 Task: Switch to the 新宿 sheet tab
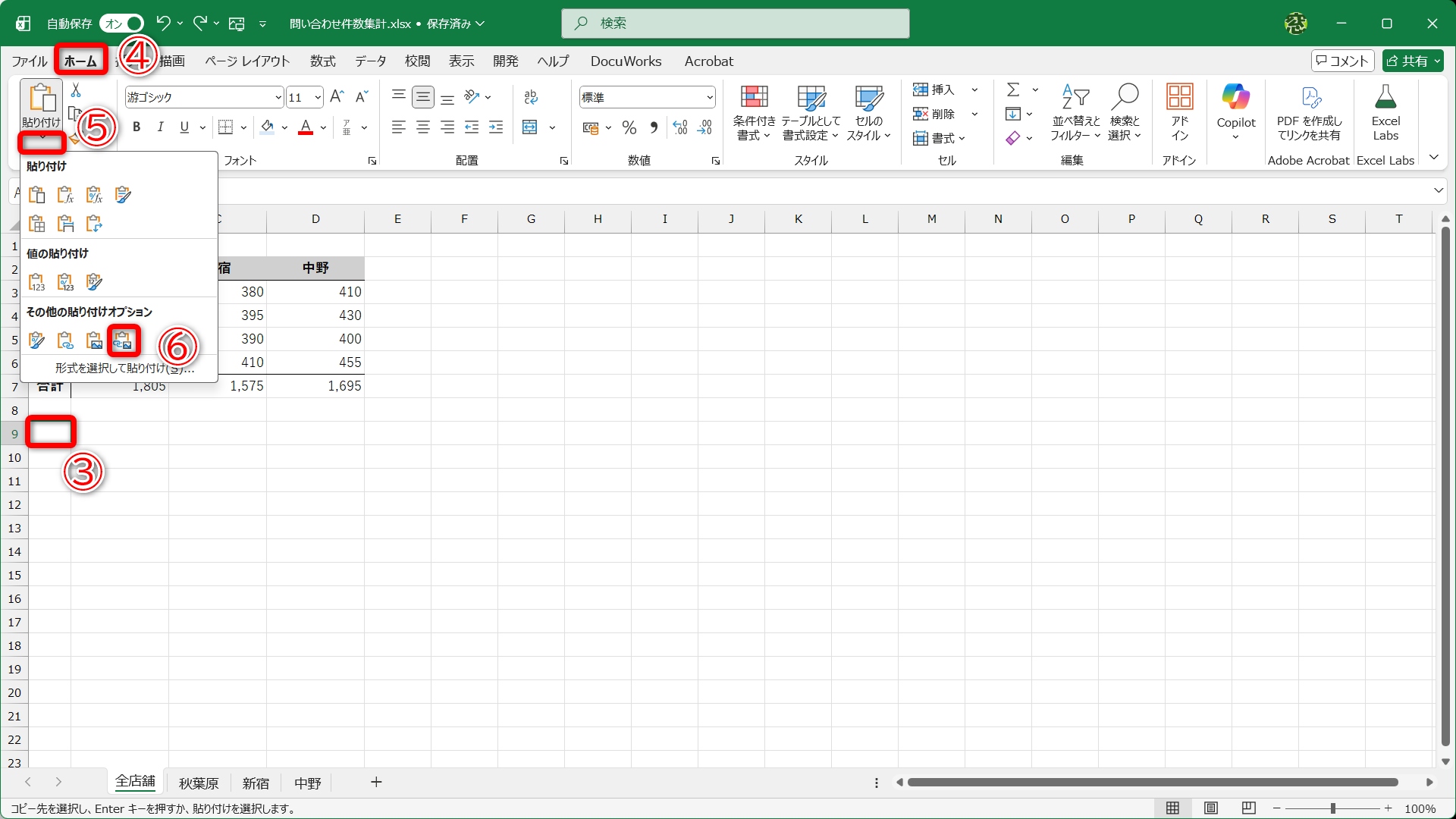(256, 783)
